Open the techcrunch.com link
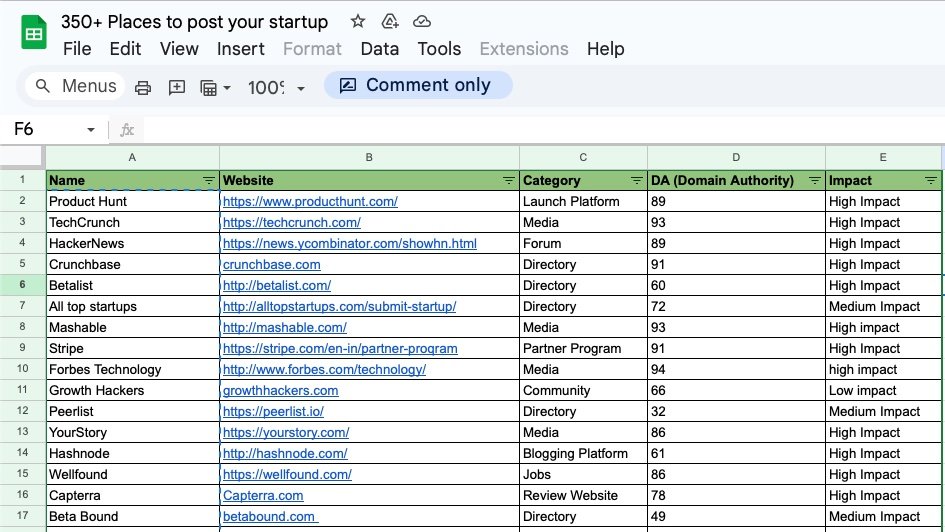Screen dimensions: 945x532 point(292,223)
